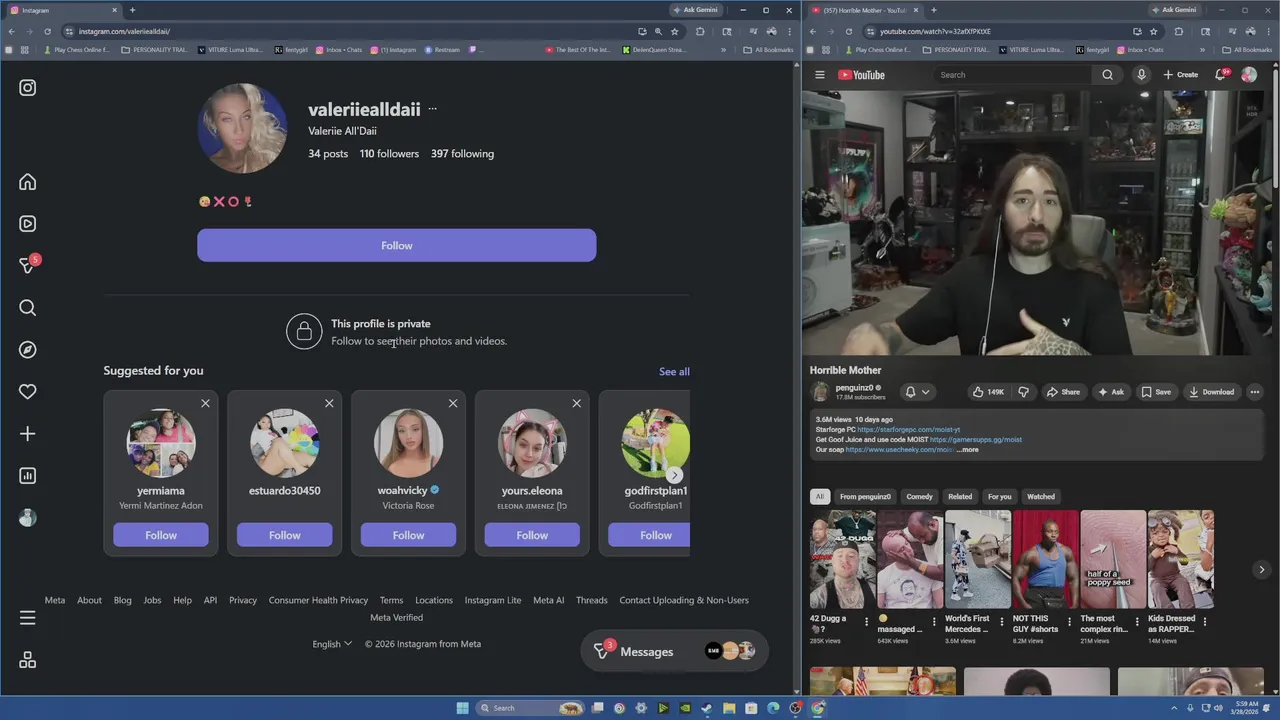The height and width of the screenshot is (720, 1280).
Task: Switch to the Instagram browser tab
Action: pyautogui.click(x=60, y=10)
